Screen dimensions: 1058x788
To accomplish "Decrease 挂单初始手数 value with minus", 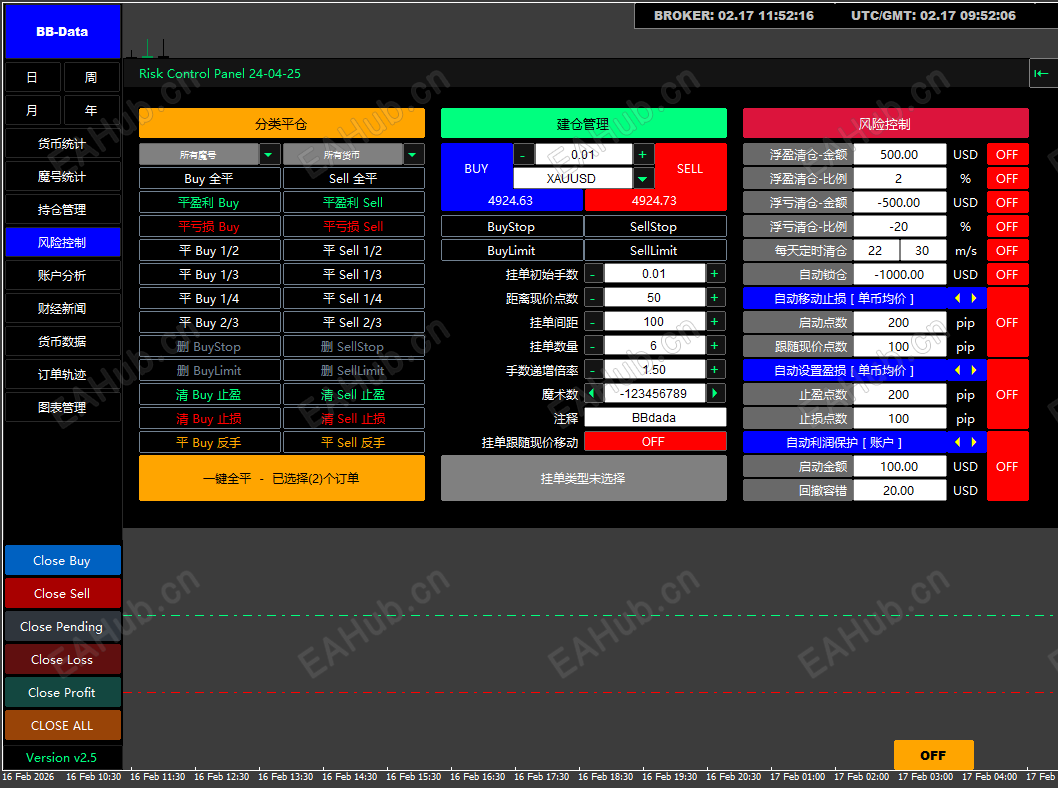I will tap(593, 274).
